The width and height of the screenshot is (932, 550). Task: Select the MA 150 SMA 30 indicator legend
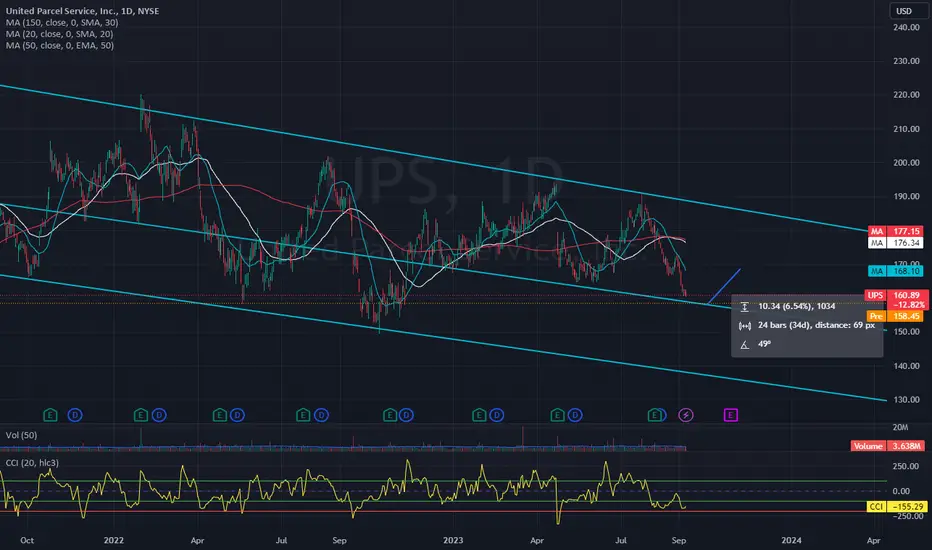(62, 23)
